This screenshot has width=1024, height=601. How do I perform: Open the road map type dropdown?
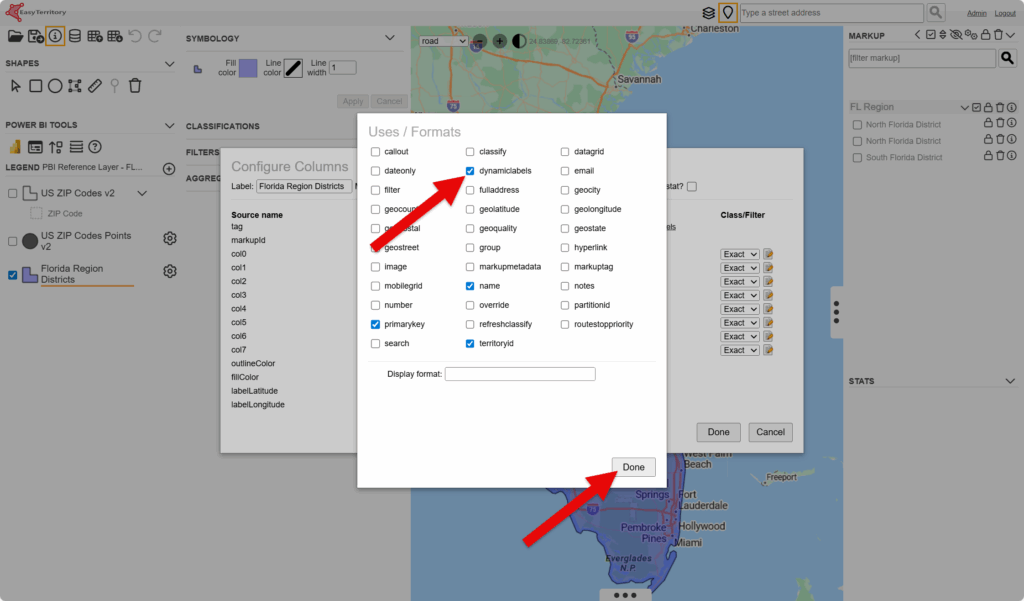click(443, 41)
